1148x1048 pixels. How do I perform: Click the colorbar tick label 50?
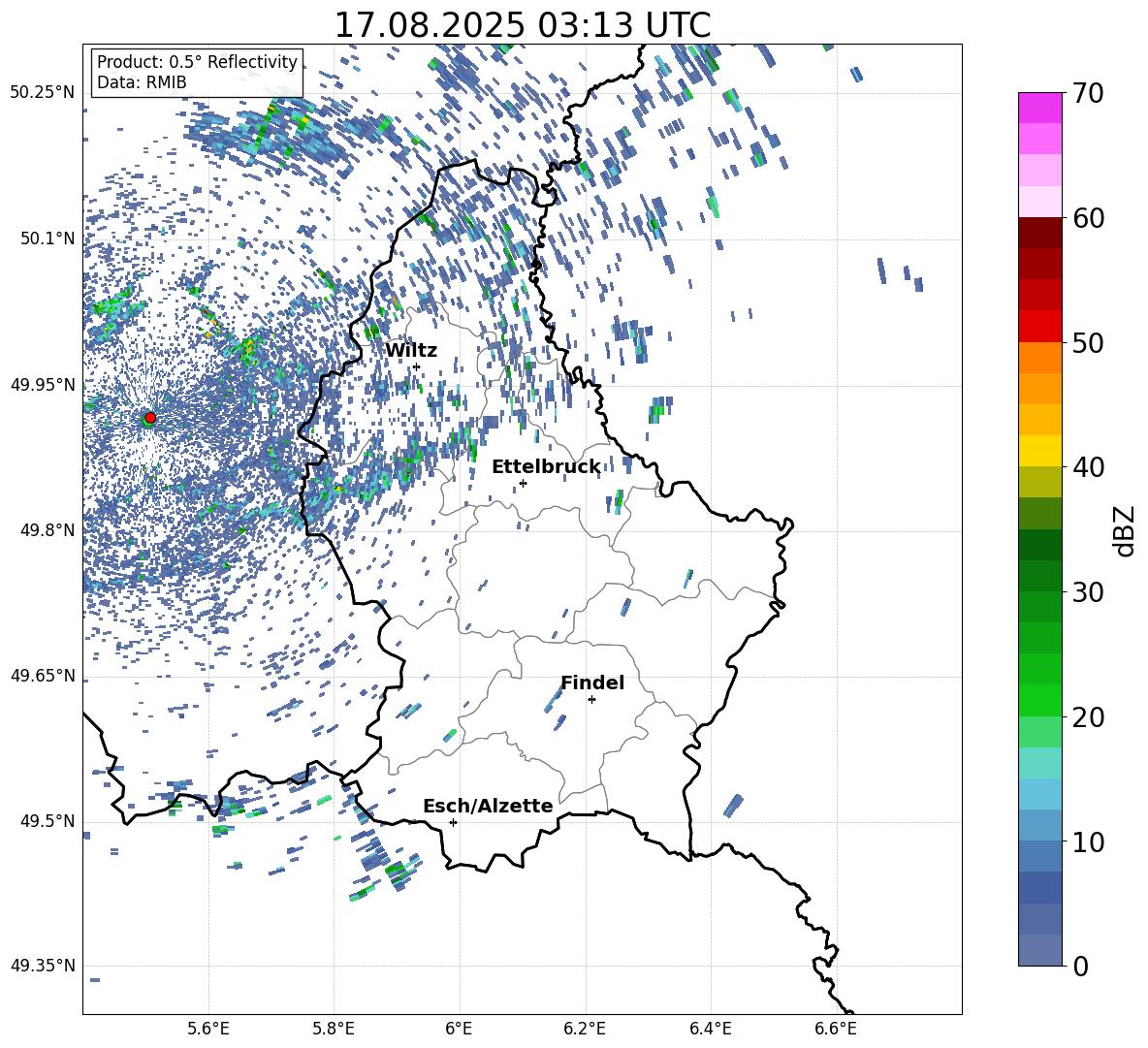coord(1088,343)
